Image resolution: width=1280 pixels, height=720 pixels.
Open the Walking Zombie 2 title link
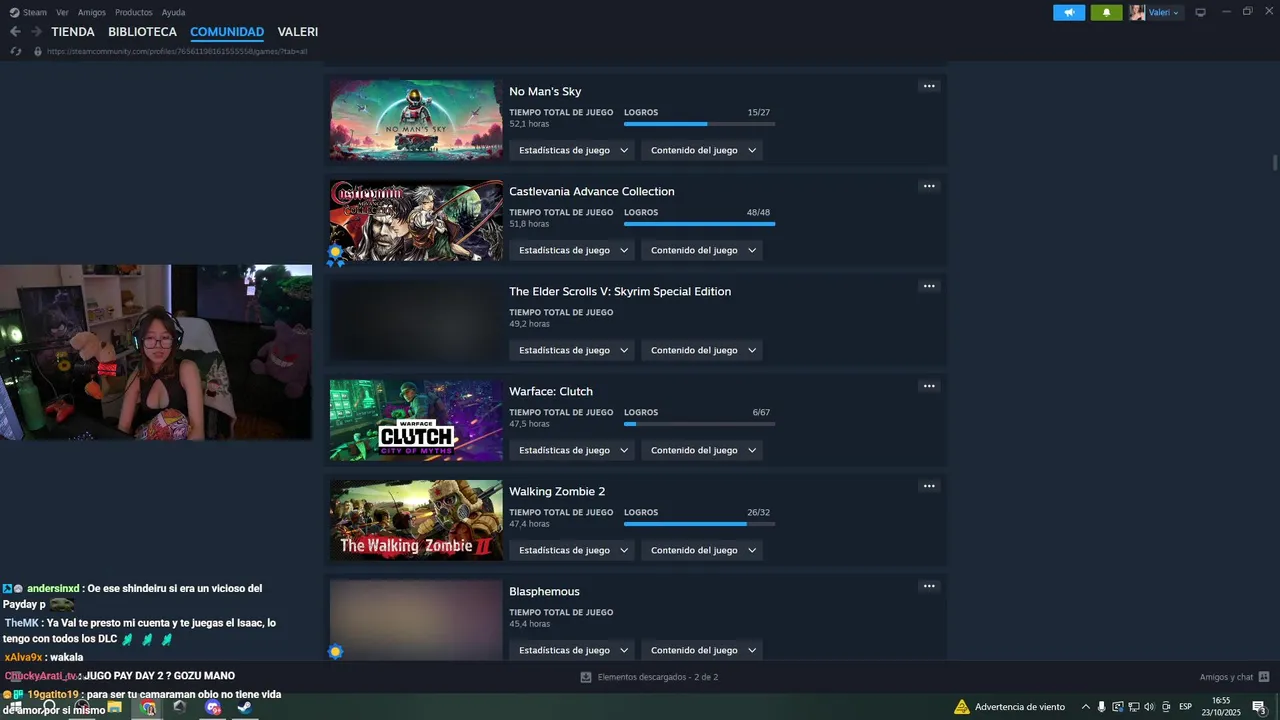[557, 491]
